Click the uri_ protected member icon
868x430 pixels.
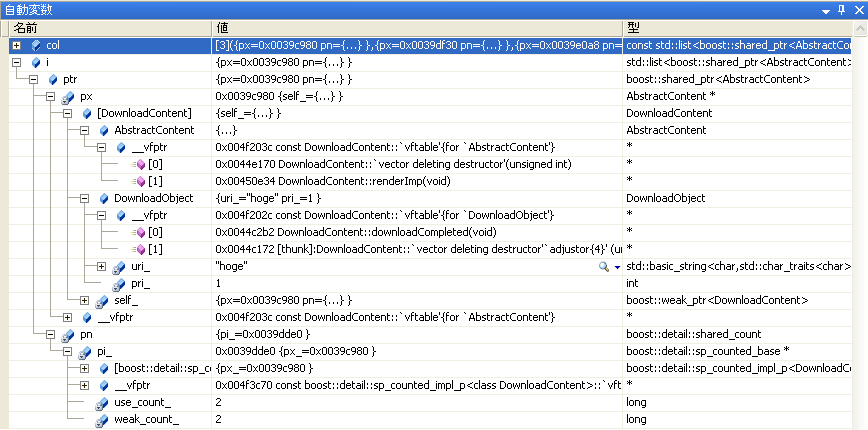coord(119,267)
